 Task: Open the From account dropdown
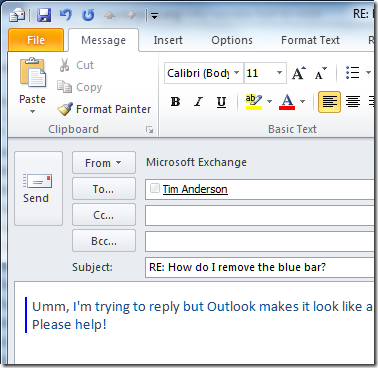[104, 163]
